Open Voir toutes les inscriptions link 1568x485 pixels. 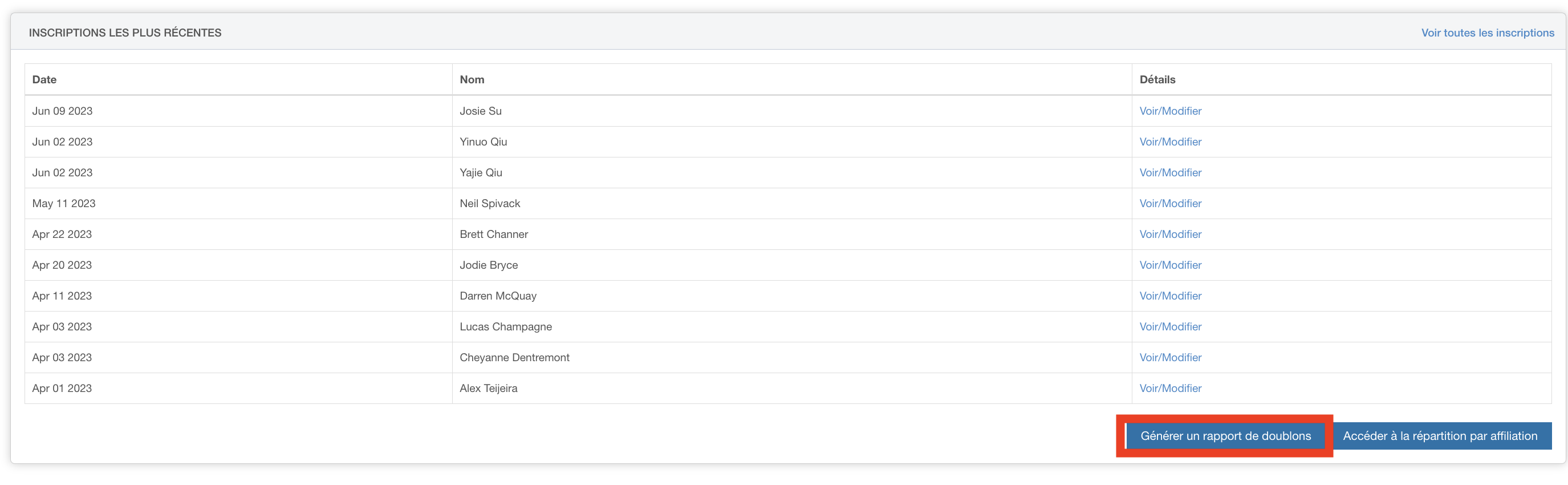pyautogui.click(x=1487, y=33)
